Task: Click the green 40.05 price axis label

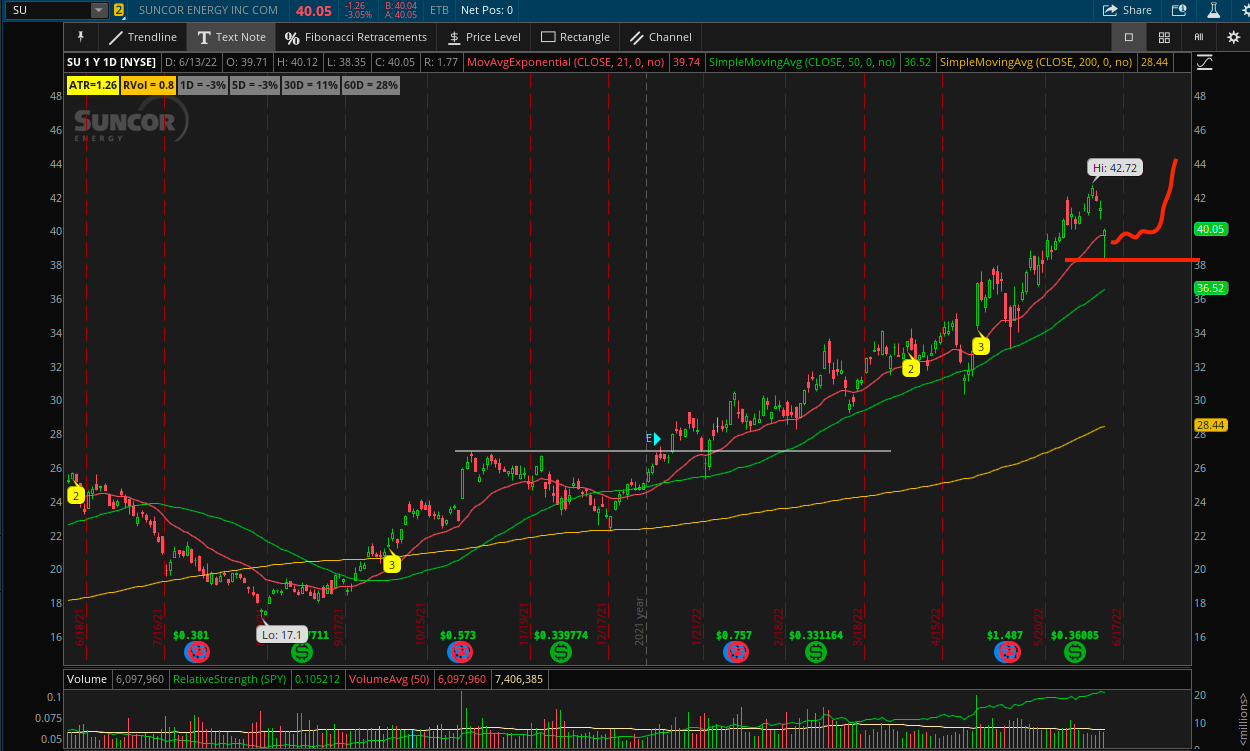Action: (1210, 229)
